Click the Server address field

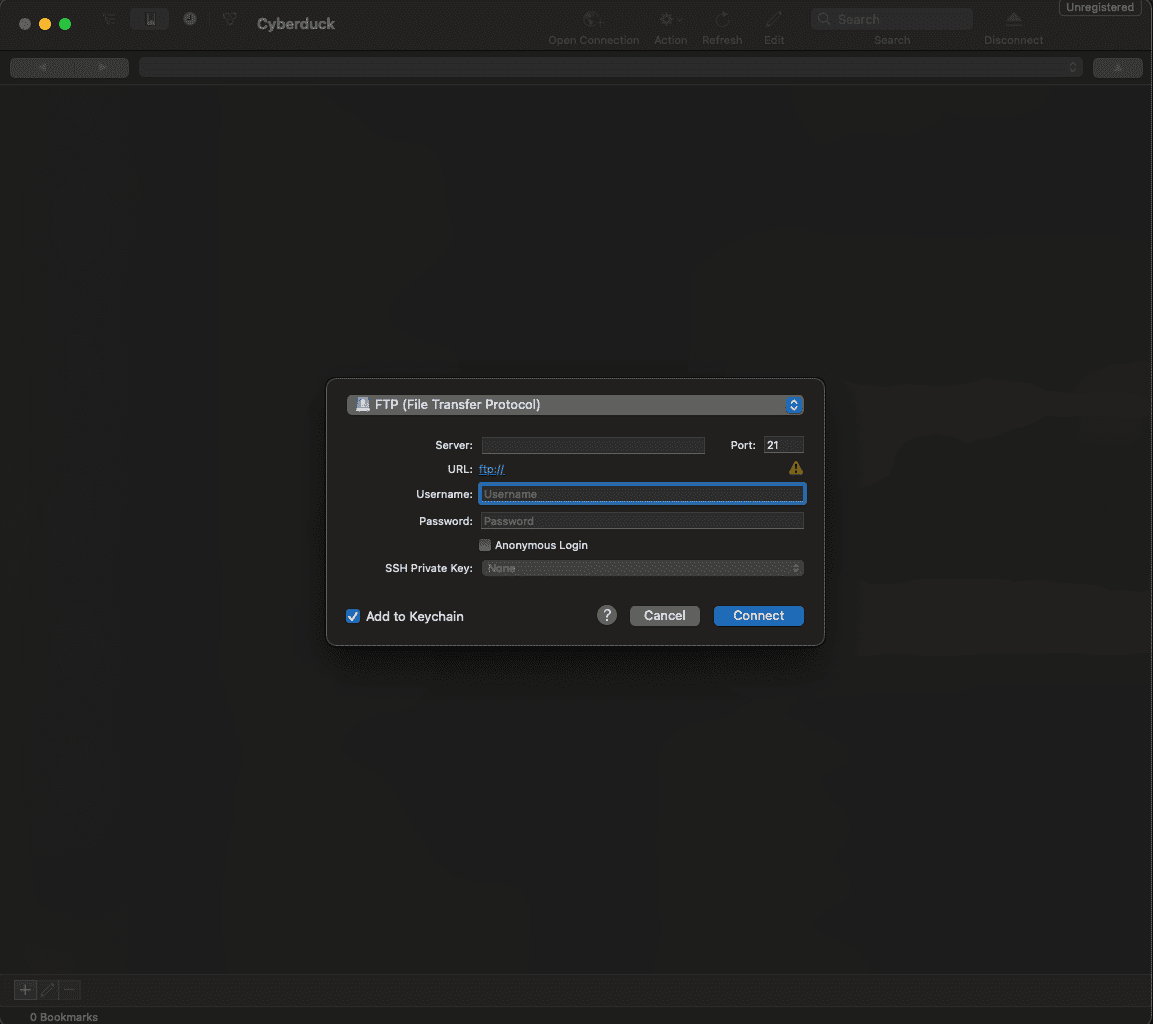click(x=593, y=445)
